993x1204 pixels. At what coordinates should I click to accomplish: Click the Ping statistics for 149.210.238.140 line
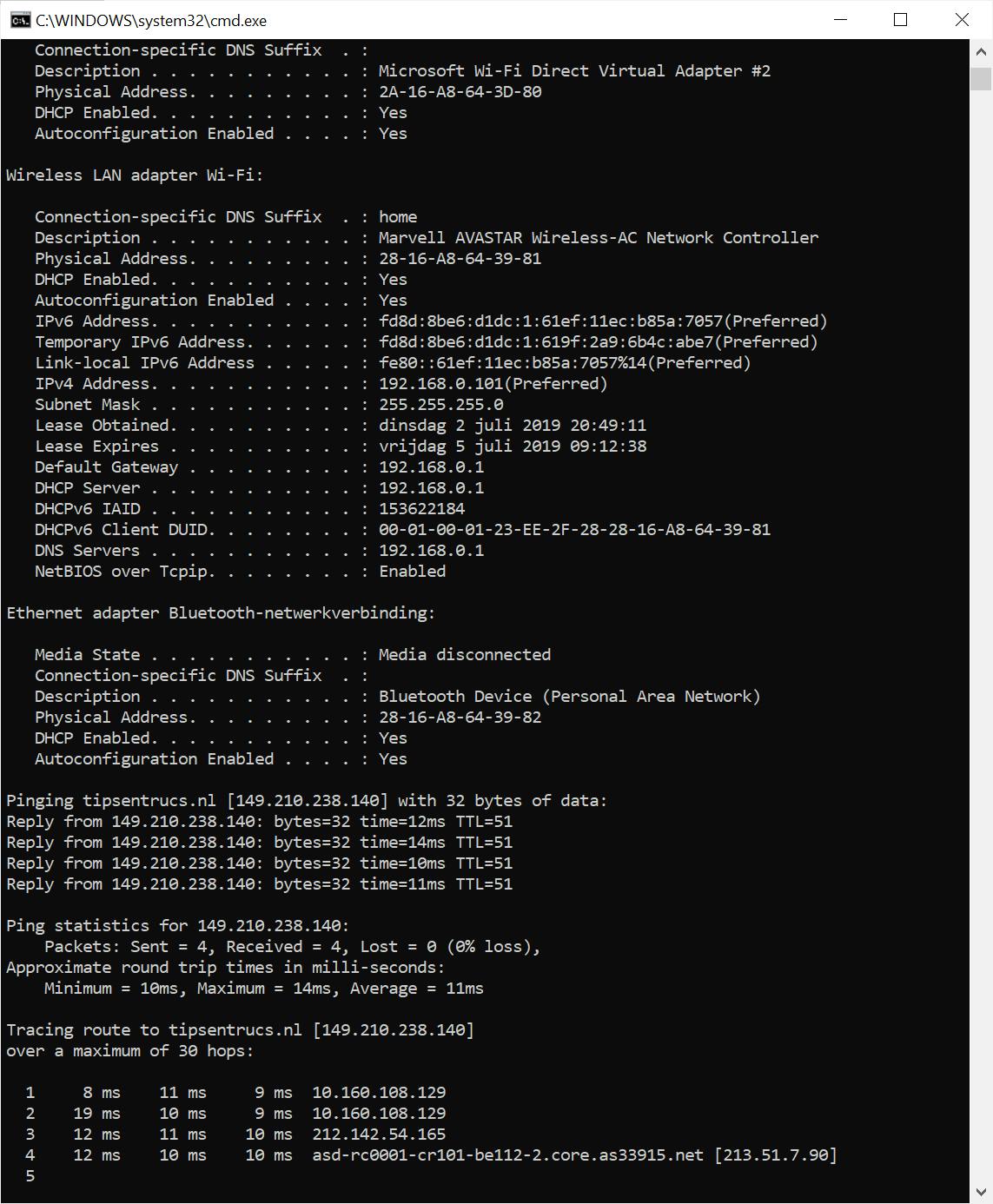point(177,926)
